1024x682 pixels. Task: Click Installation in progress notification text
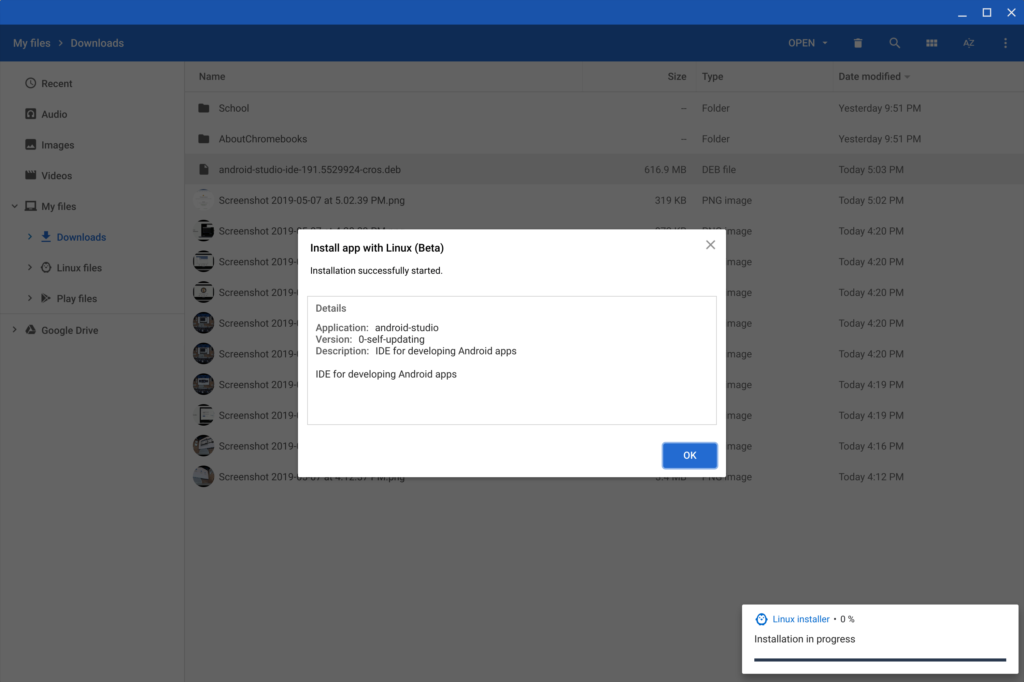pyautogui.click(x=805, y=639)
